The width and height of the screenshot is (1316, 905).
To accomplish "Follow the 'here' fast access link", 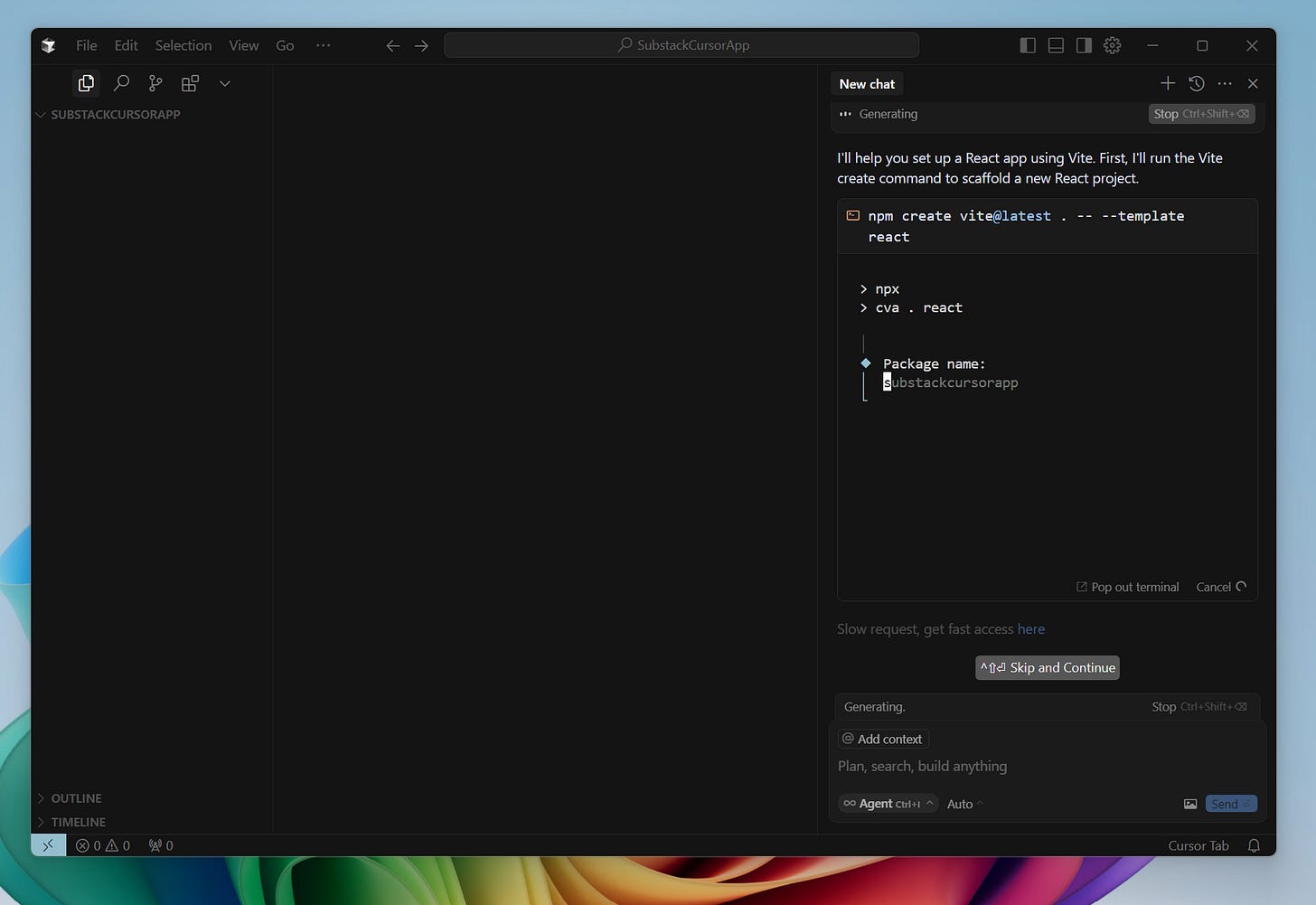I will 1031,629.
